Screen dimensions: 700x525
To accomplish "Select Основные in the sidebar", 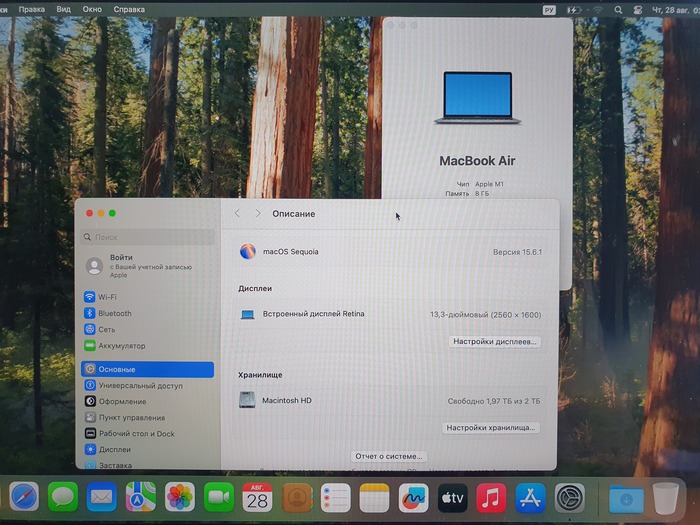I will coord(147,369).
